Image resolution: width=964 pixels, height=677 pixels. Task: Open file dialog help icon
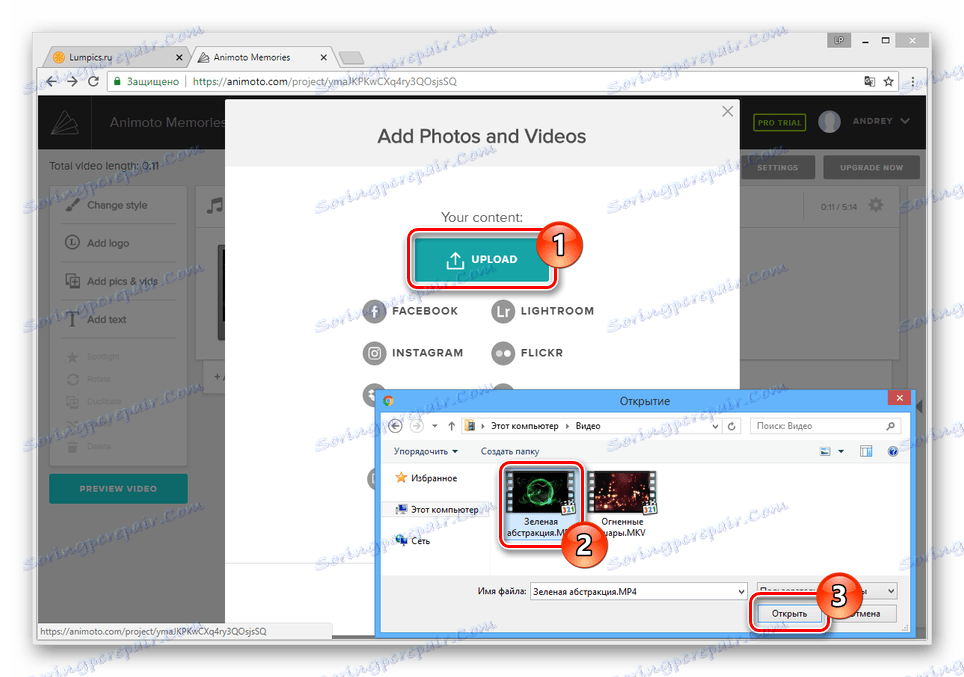click(893, 451)
